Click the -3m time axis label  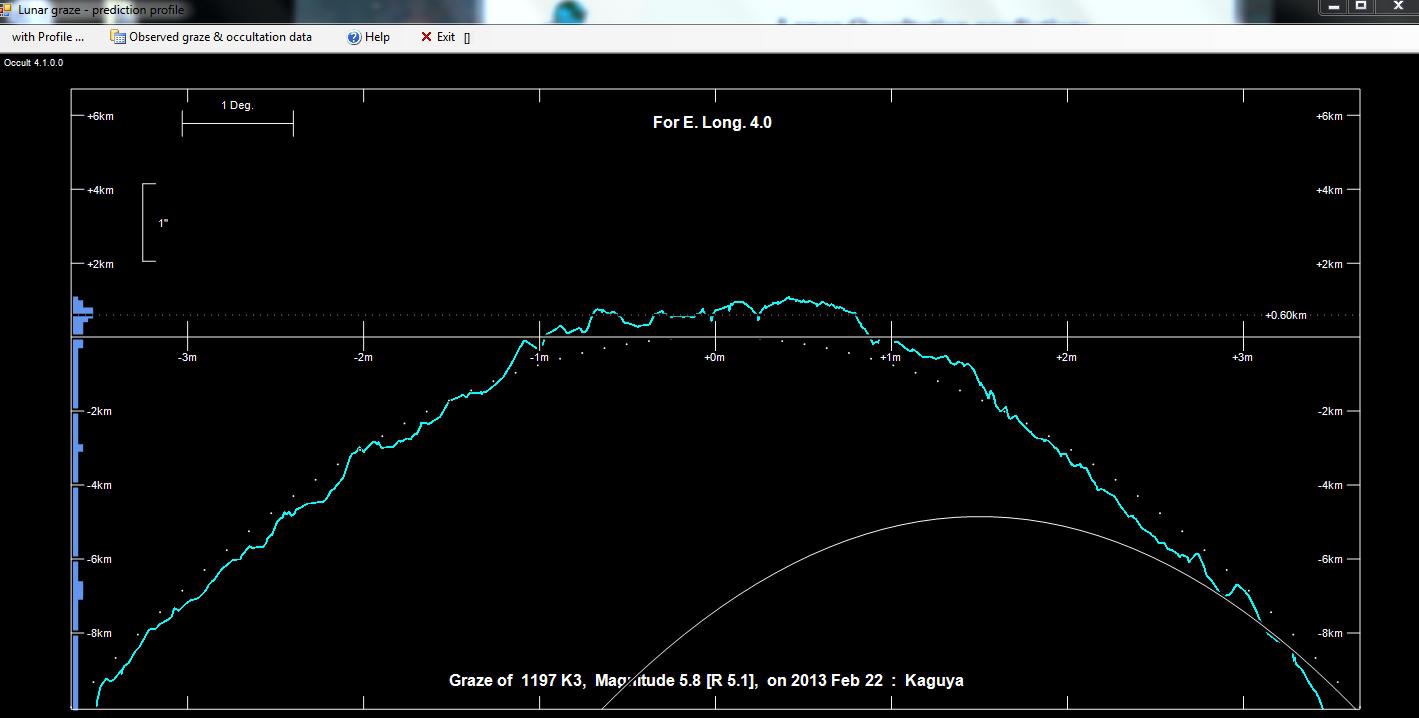coord(187,357)
